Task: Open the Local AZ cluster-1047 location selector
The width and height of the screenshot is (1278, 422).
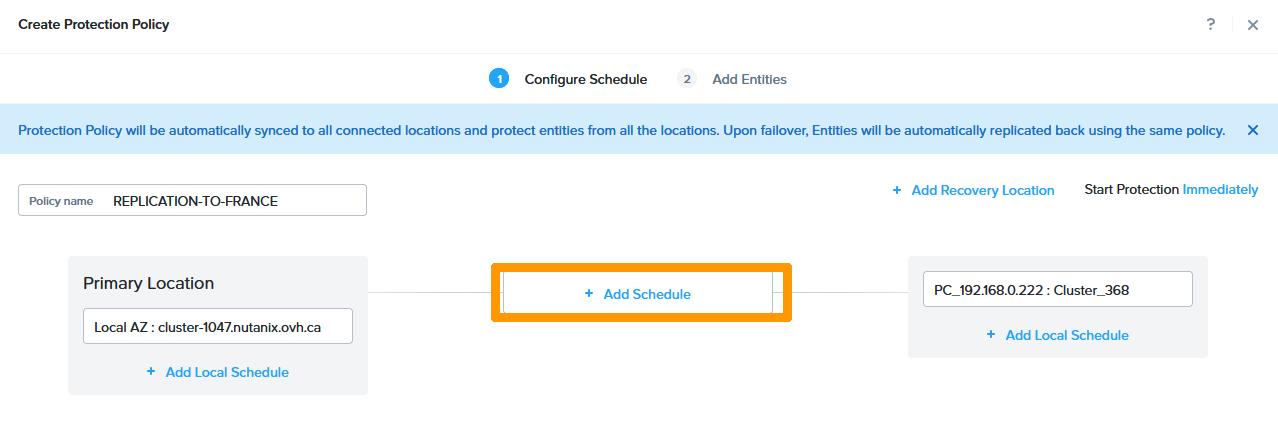Action: point(218,326)
